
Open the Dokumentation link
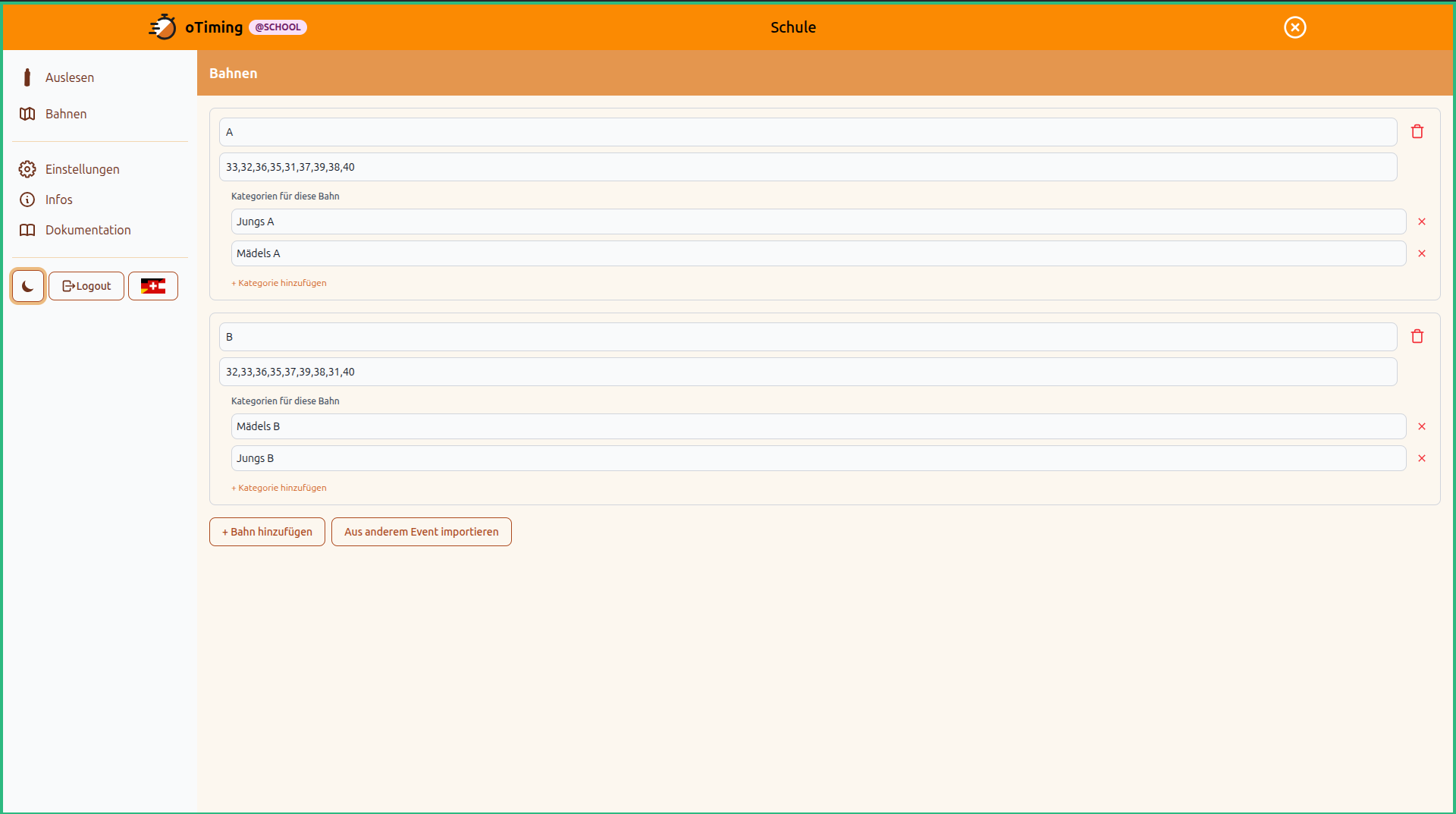pyautogui.click(x=87, y=230)
